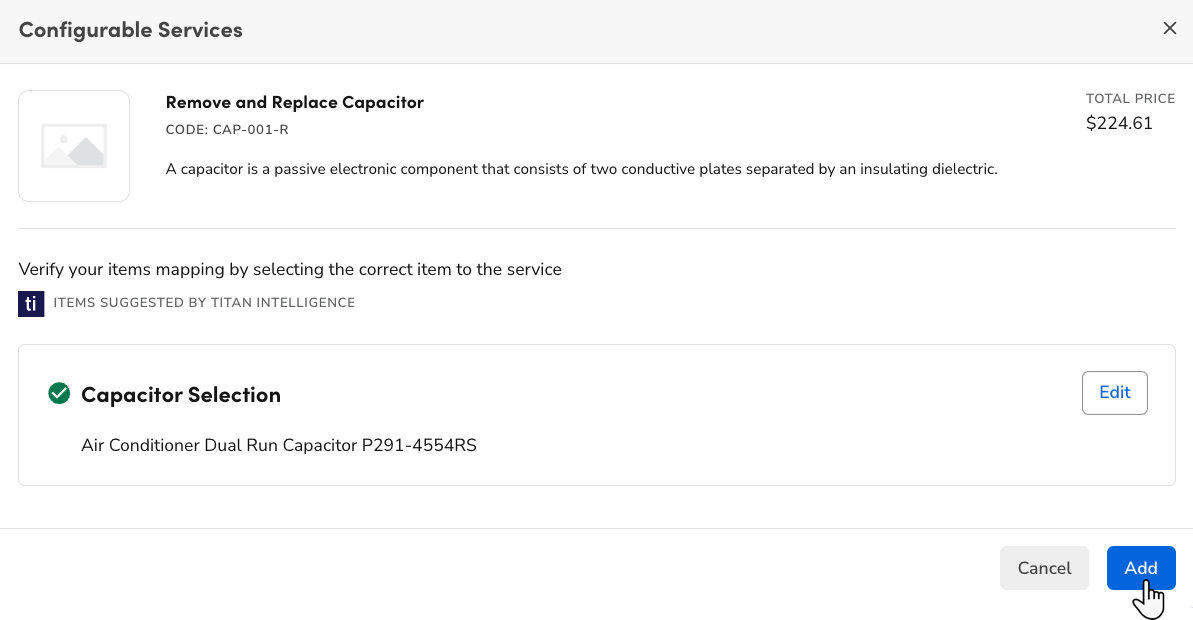The image size is (1193, 620).
Task: Click the total price $224.61
Action: coord(1119,123)
